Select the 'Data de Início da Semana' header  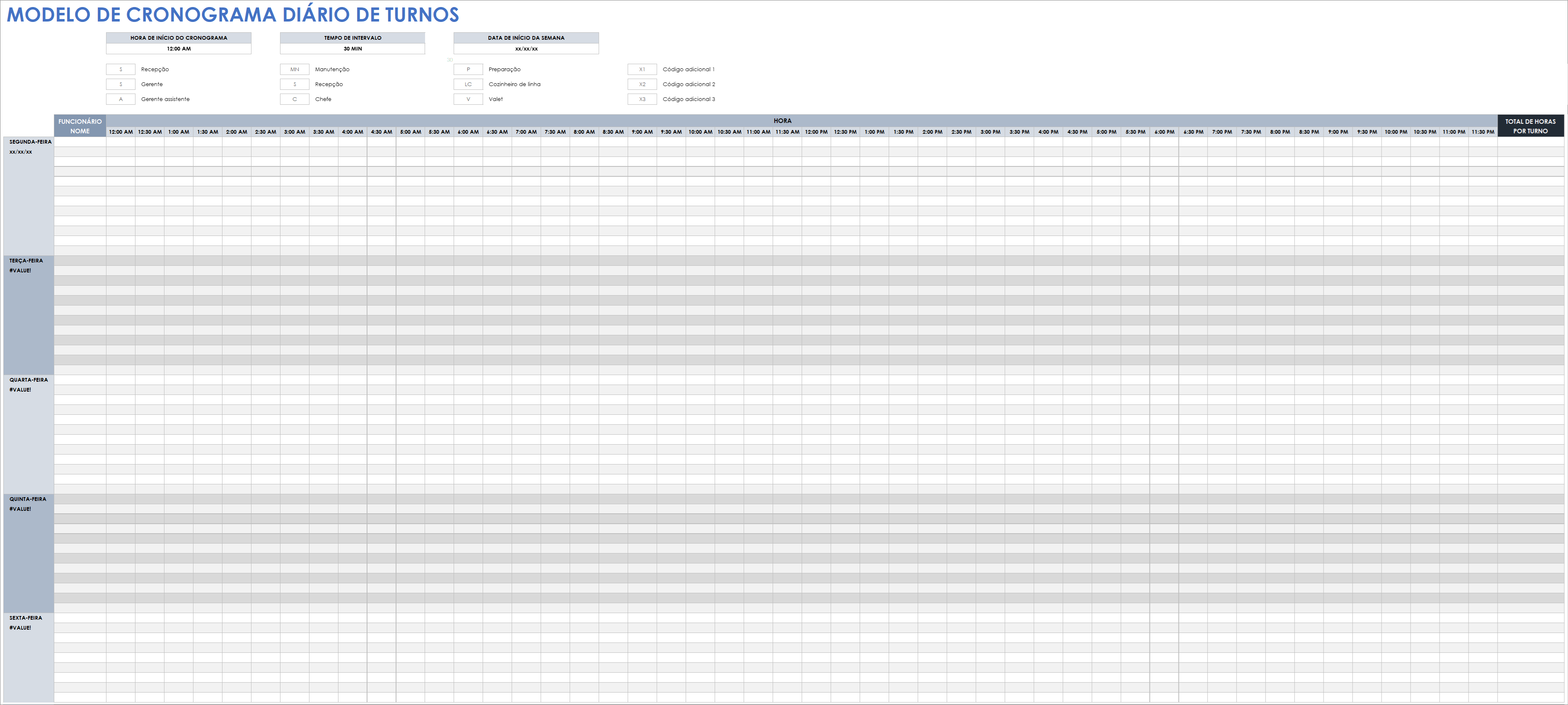526,38
